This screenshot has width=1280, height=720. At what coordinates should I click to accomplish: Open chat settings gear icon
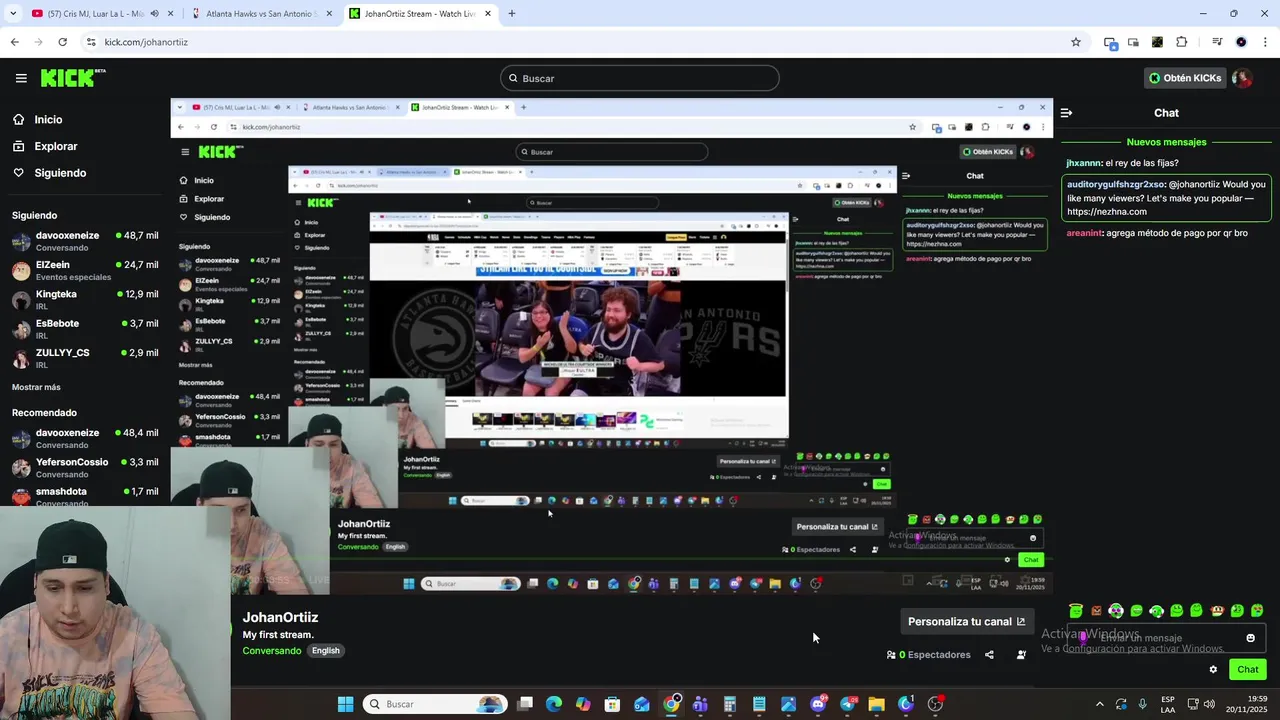tap(1213, 669)
